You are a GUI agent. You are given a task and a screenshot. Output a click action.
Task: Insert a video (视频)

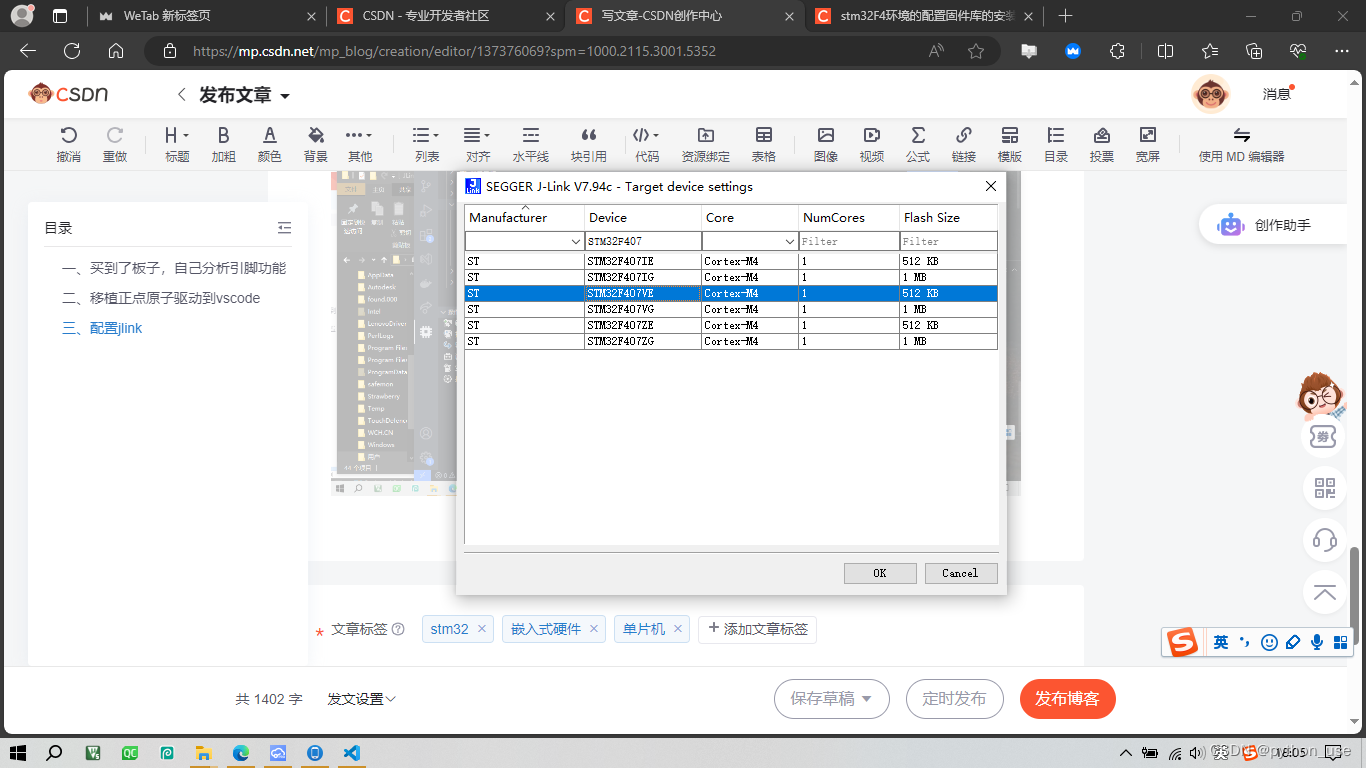tap(872, 144)
